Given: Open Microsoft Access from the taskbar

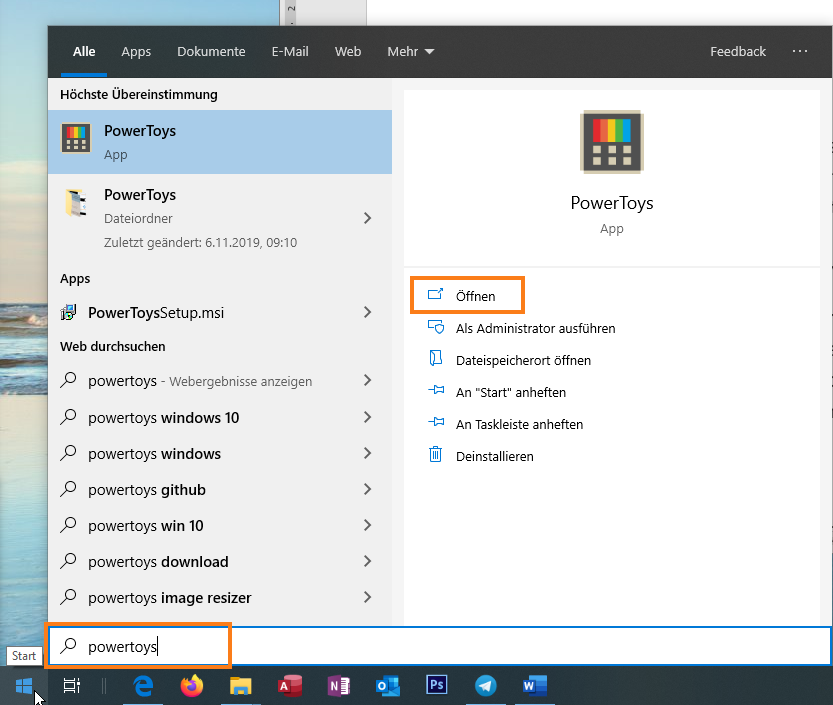Looking at the screenshot, I should click(x=290, y=686).
